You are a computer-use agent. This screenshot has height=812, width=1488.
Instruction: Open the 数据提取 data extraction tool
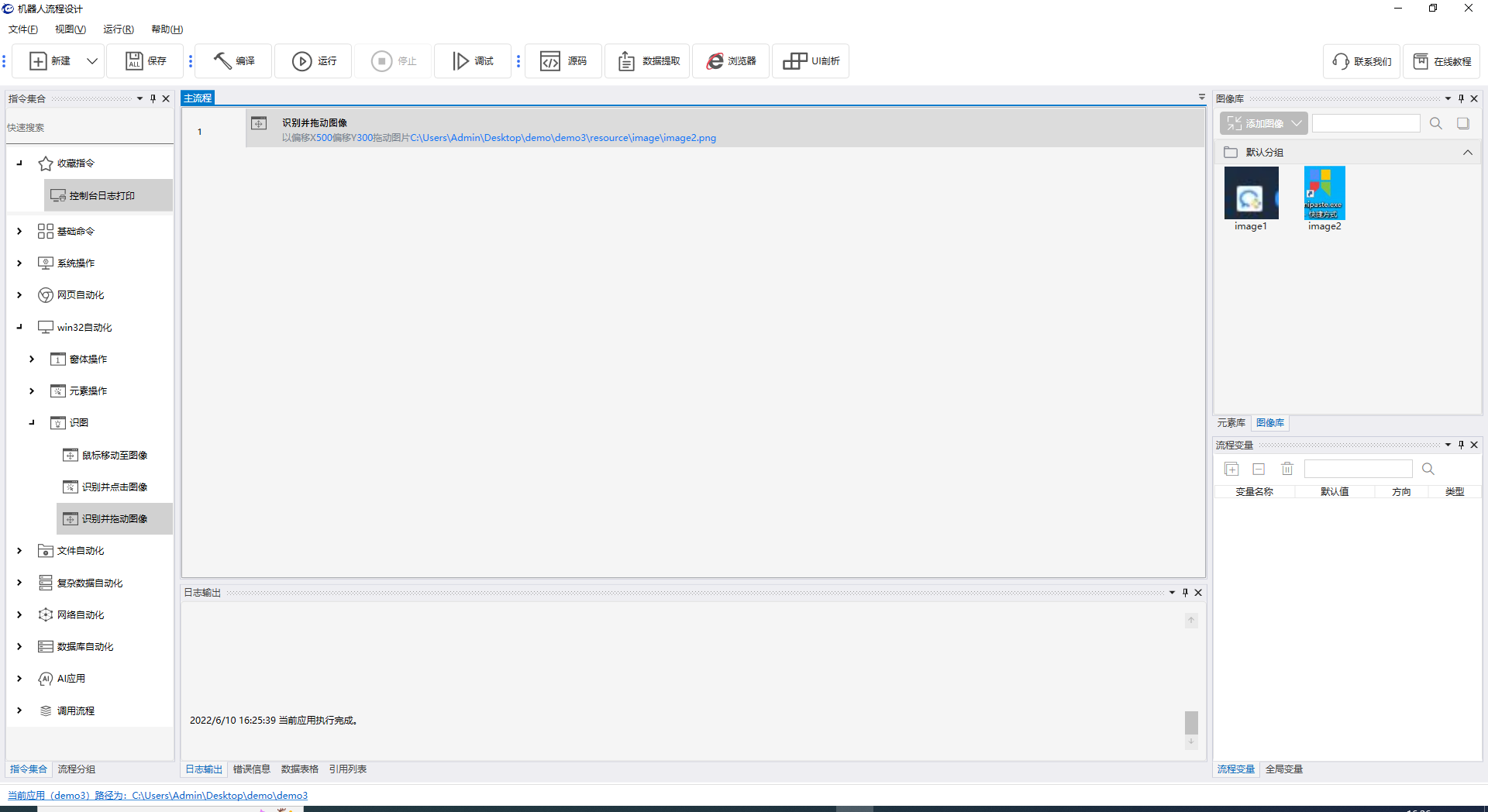coord(626,61)
